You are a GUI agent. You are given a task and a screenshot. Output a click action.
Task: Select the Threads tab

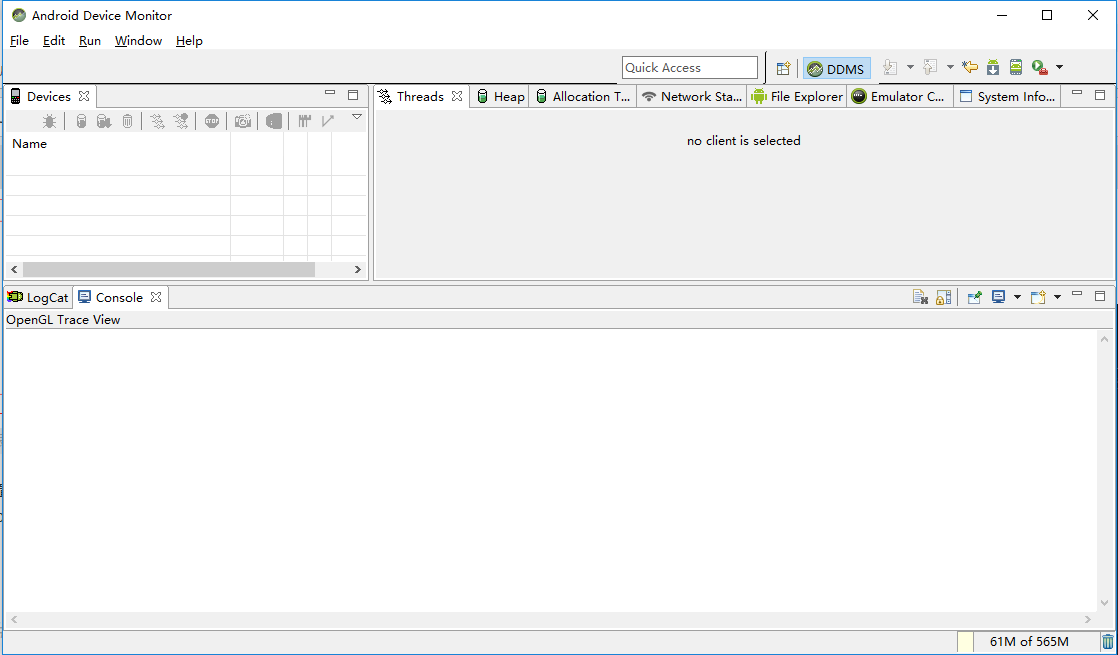[x=420, y=96]
